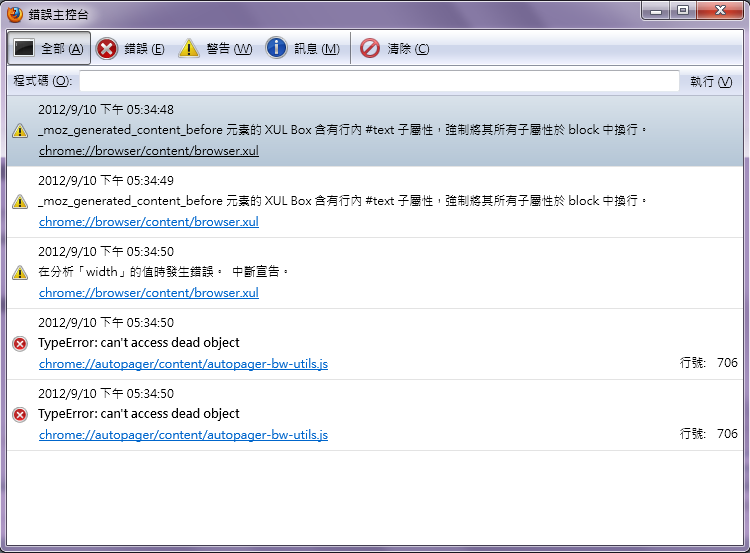
Task: Open autopager-bw-utils.js link in the bottom TypeError
Action: [183, 435]
